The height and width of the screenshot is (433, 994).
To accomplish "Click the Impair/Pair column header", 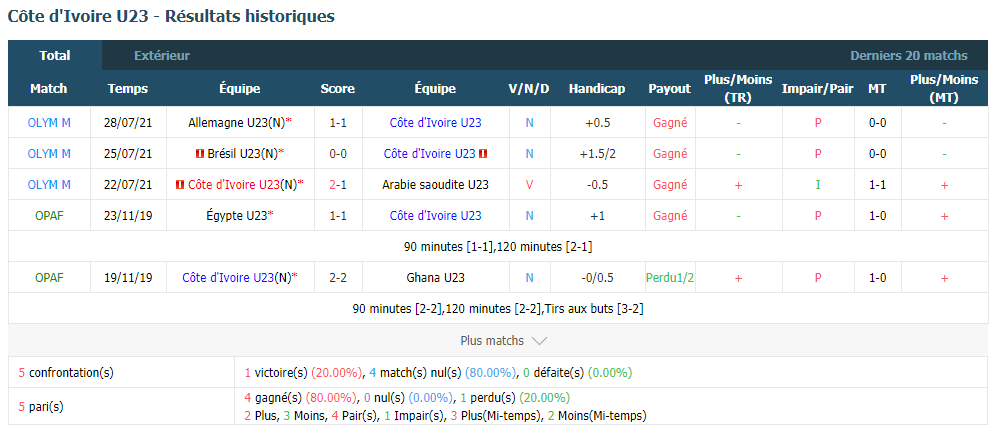I will tap(818, 89).
